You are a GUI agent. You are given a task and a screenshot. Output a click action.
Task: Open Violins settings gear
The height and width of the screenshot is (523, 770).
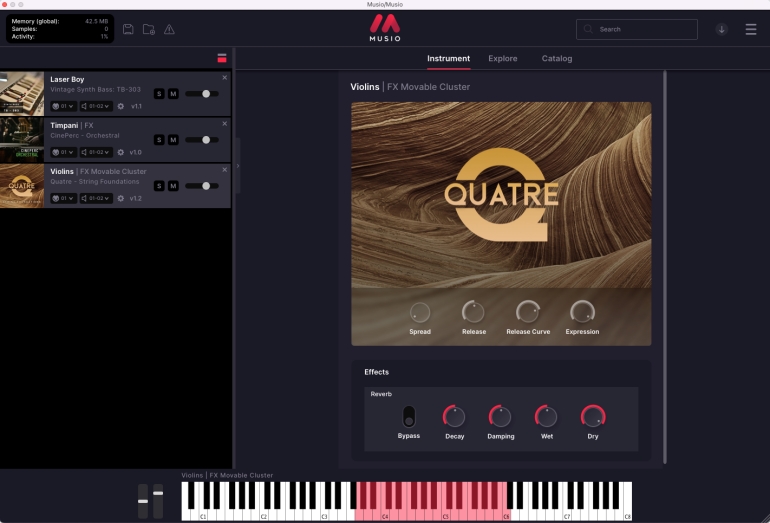point(121,198)
